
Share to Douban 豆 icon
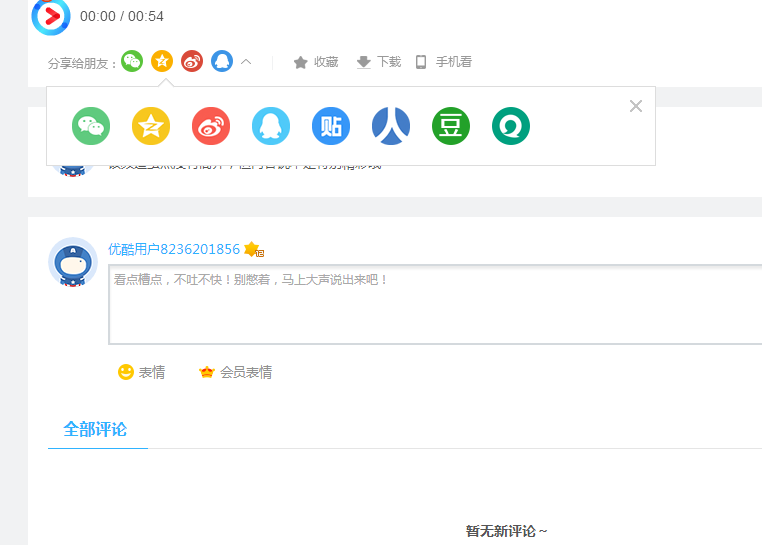(451, 126)
